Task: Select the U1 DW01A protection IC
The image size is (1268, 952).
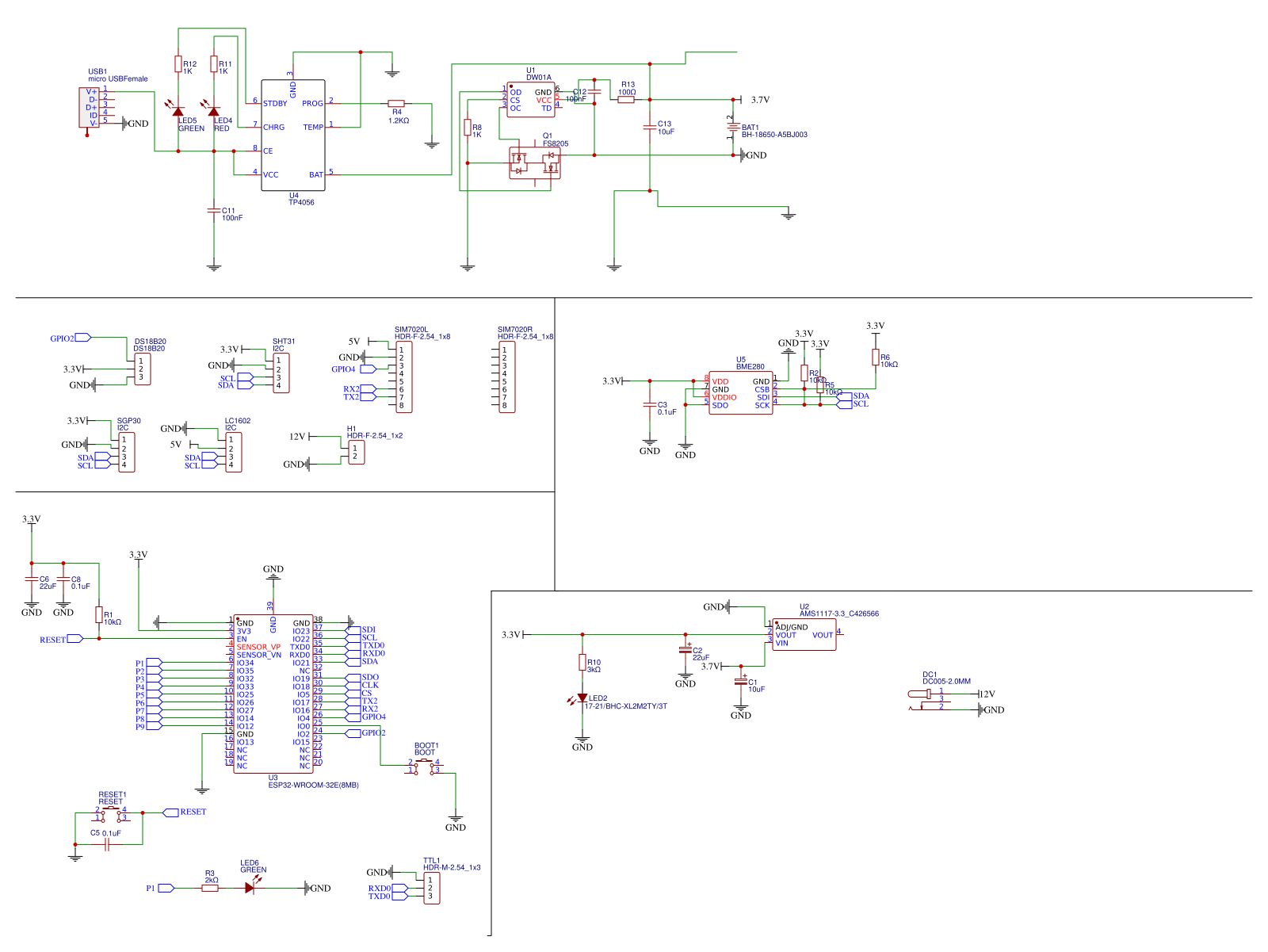Action: coord(531,100)
